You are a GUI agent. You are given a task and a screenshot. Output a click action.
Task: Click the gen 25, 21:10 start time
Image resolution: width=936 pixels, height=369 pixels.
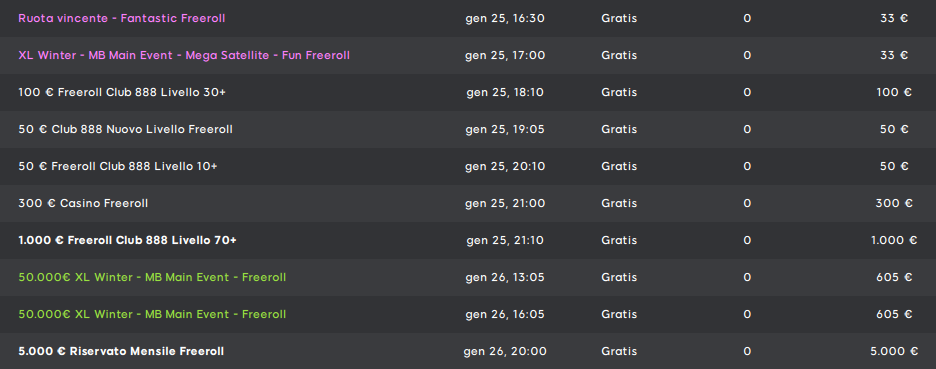505,241
